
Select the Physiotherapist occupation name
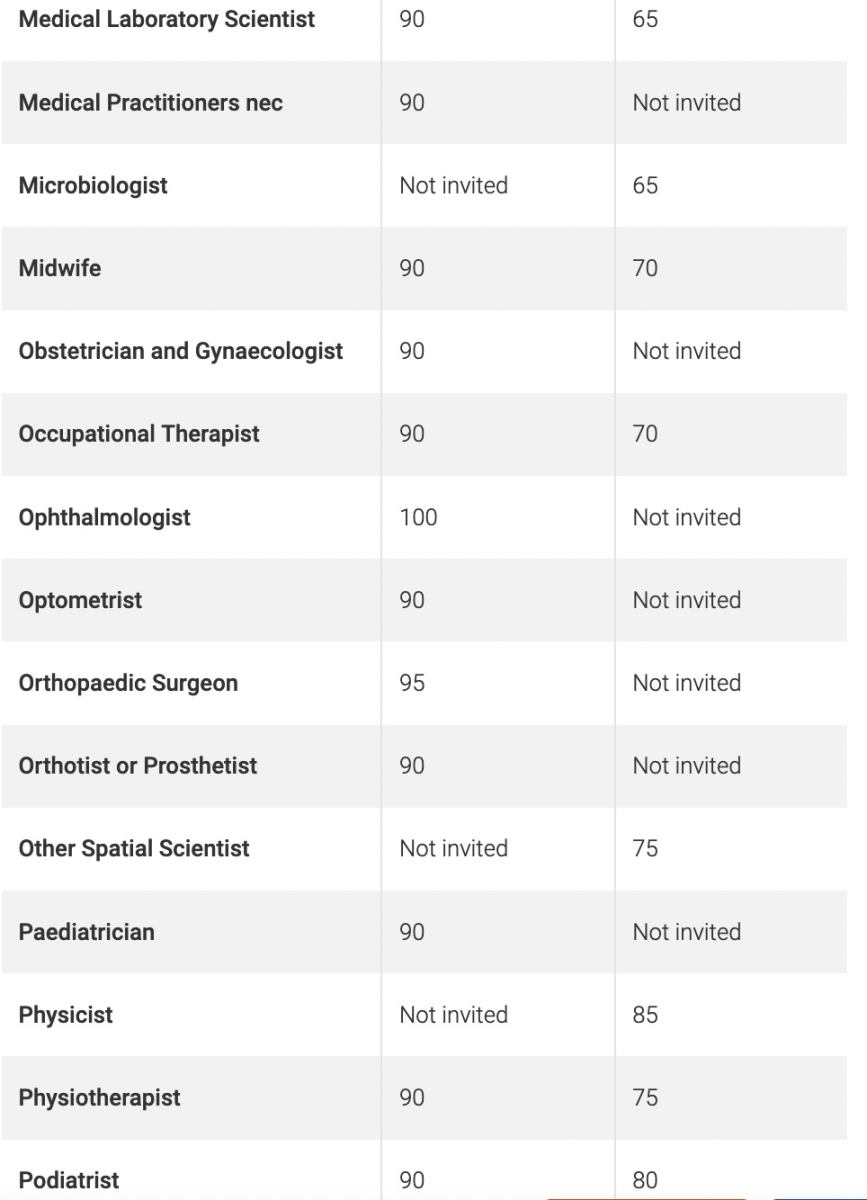(x=100, y=1098)
